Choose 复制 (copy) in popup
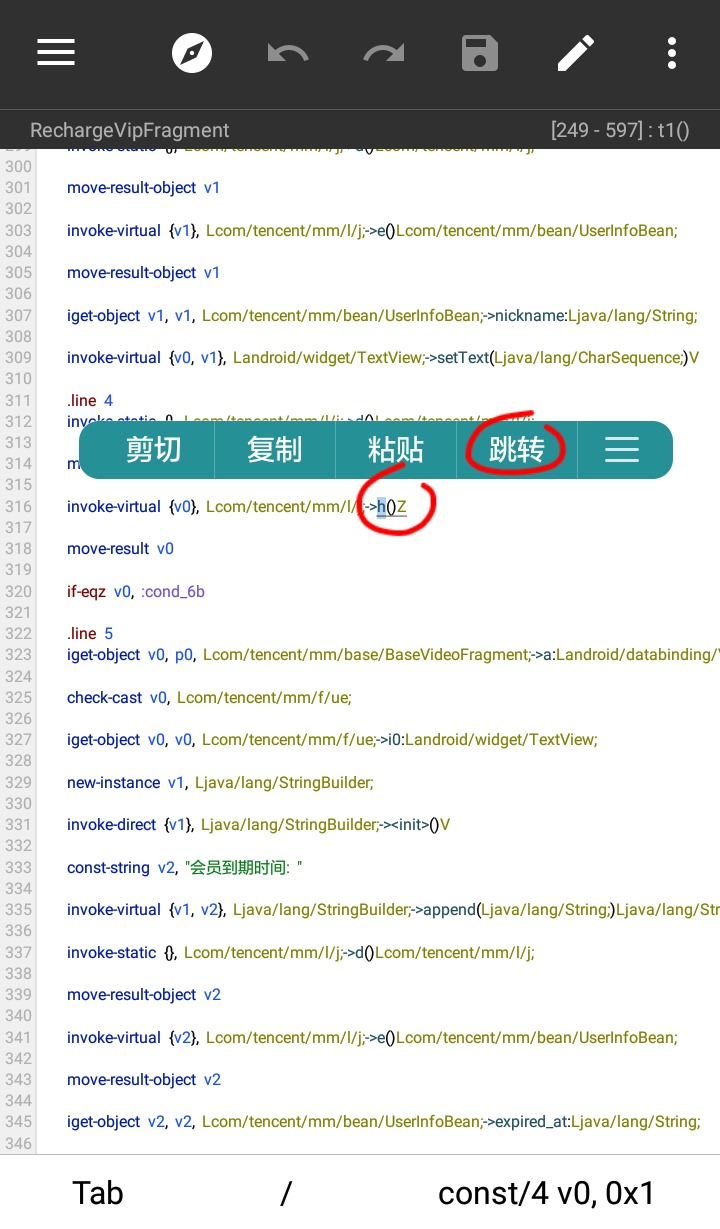This screenshot has height=1229, width=720. 274,450
